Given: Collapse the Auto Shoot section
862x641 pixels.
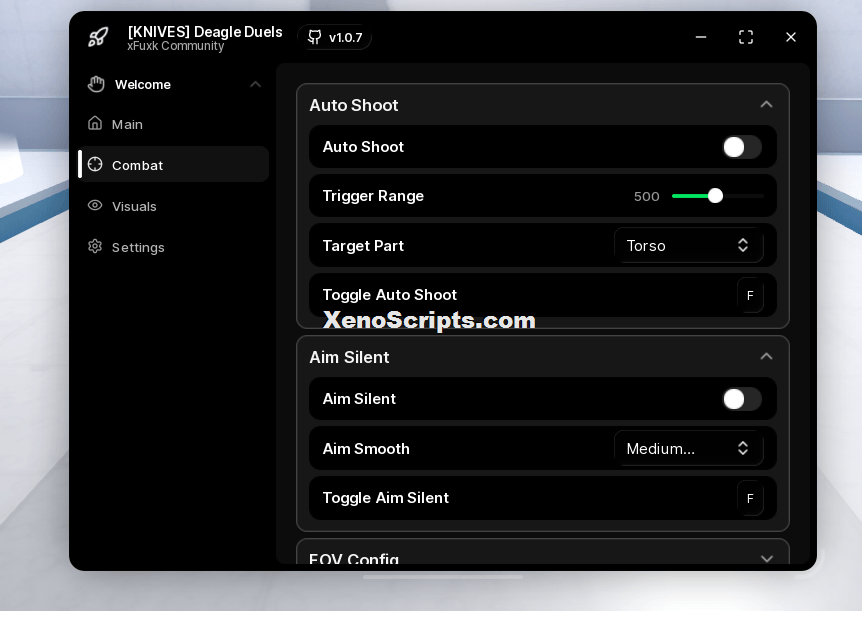Looking at the screenshot, I should pos(766,104).
